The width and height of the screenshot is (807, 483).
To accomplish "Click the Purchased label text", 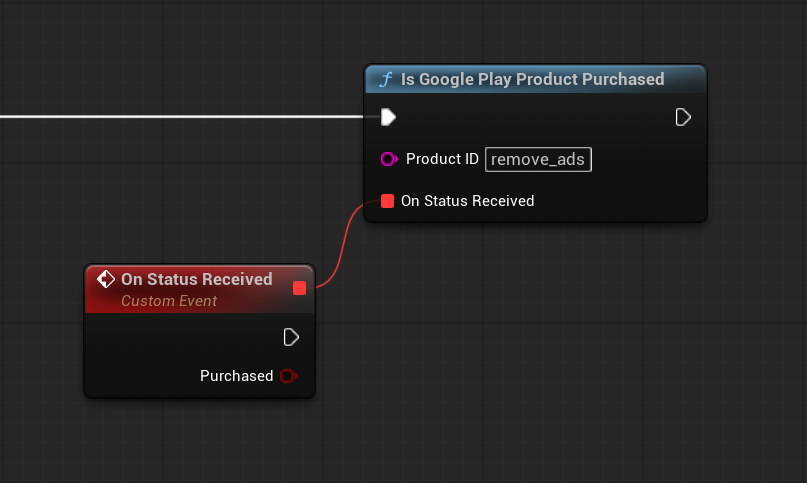I will coord(236,376).
